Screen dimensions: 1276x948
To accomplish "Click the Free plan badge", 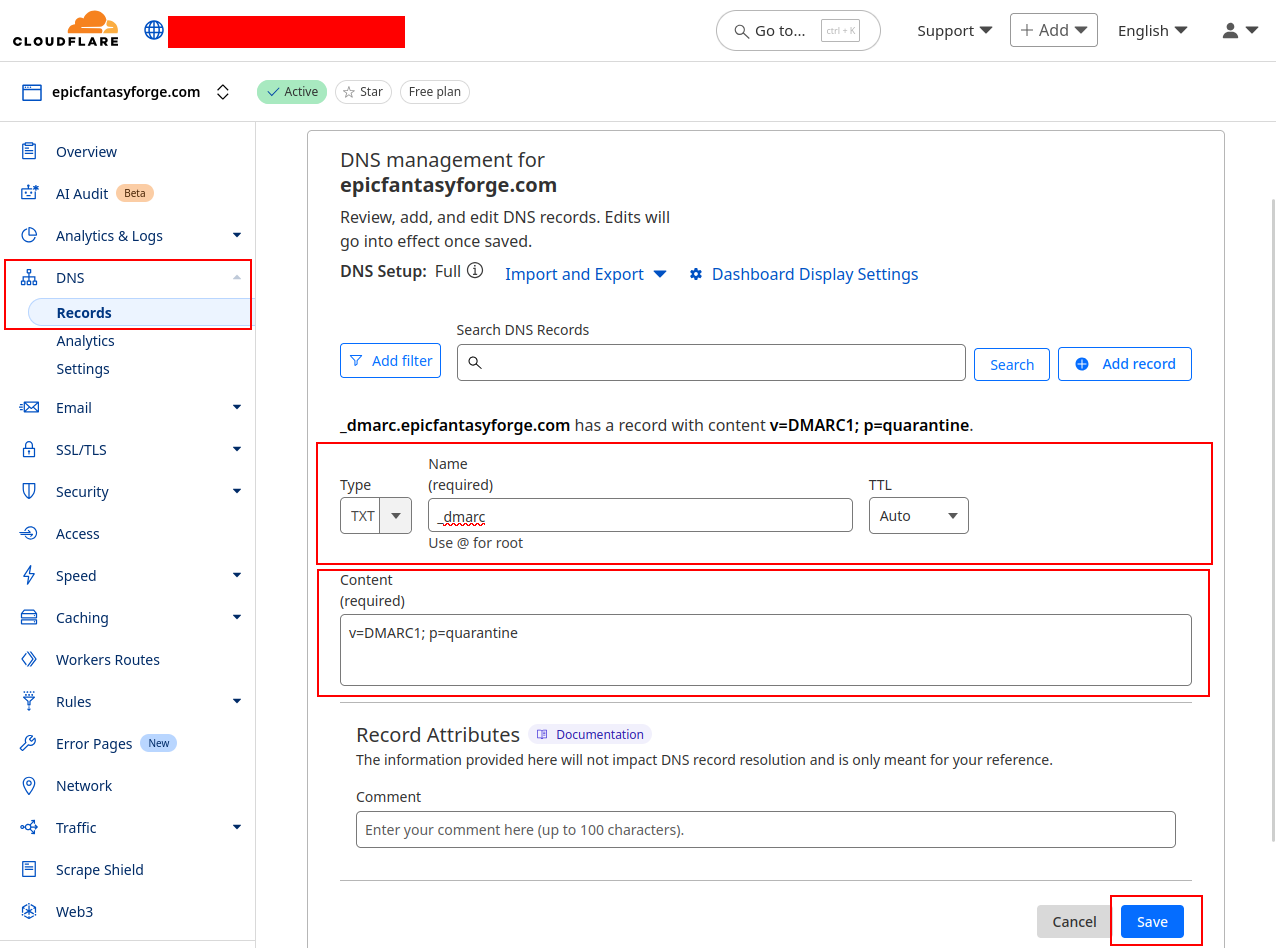I will pyautogui.click(x=435, y=92).
